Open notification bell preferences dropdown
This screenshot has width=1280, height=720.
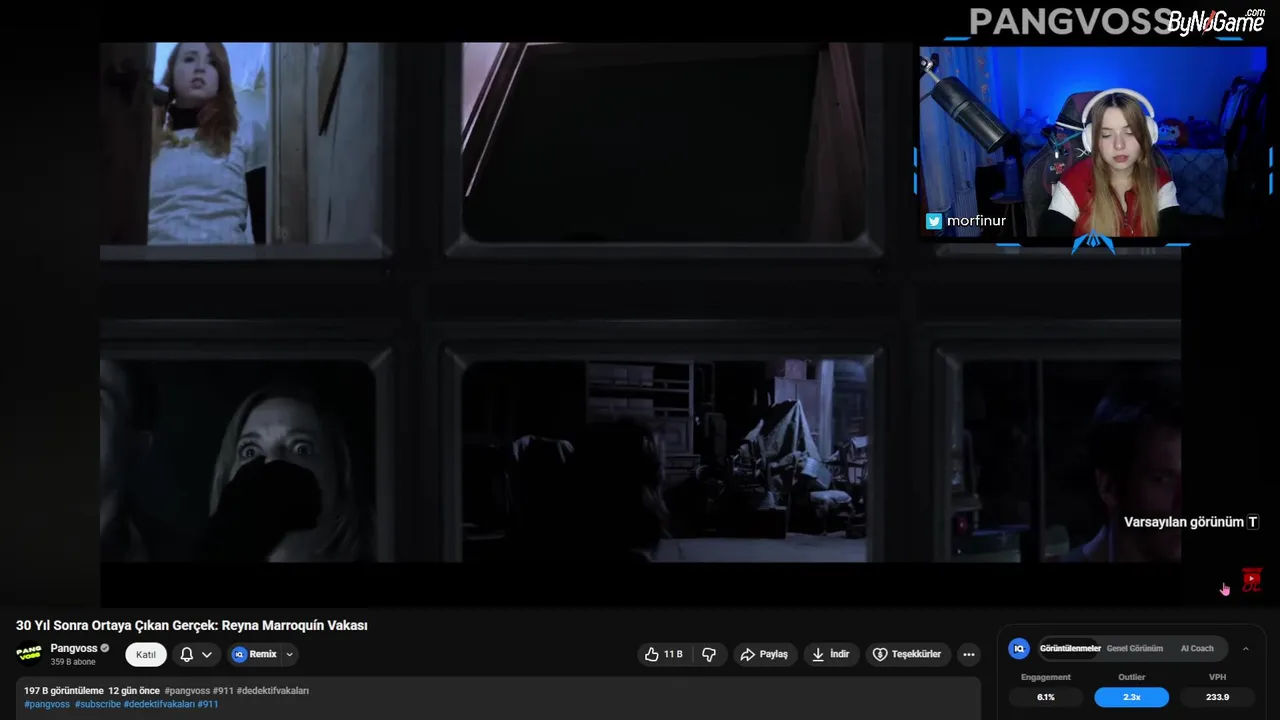[x=196, y=654]
